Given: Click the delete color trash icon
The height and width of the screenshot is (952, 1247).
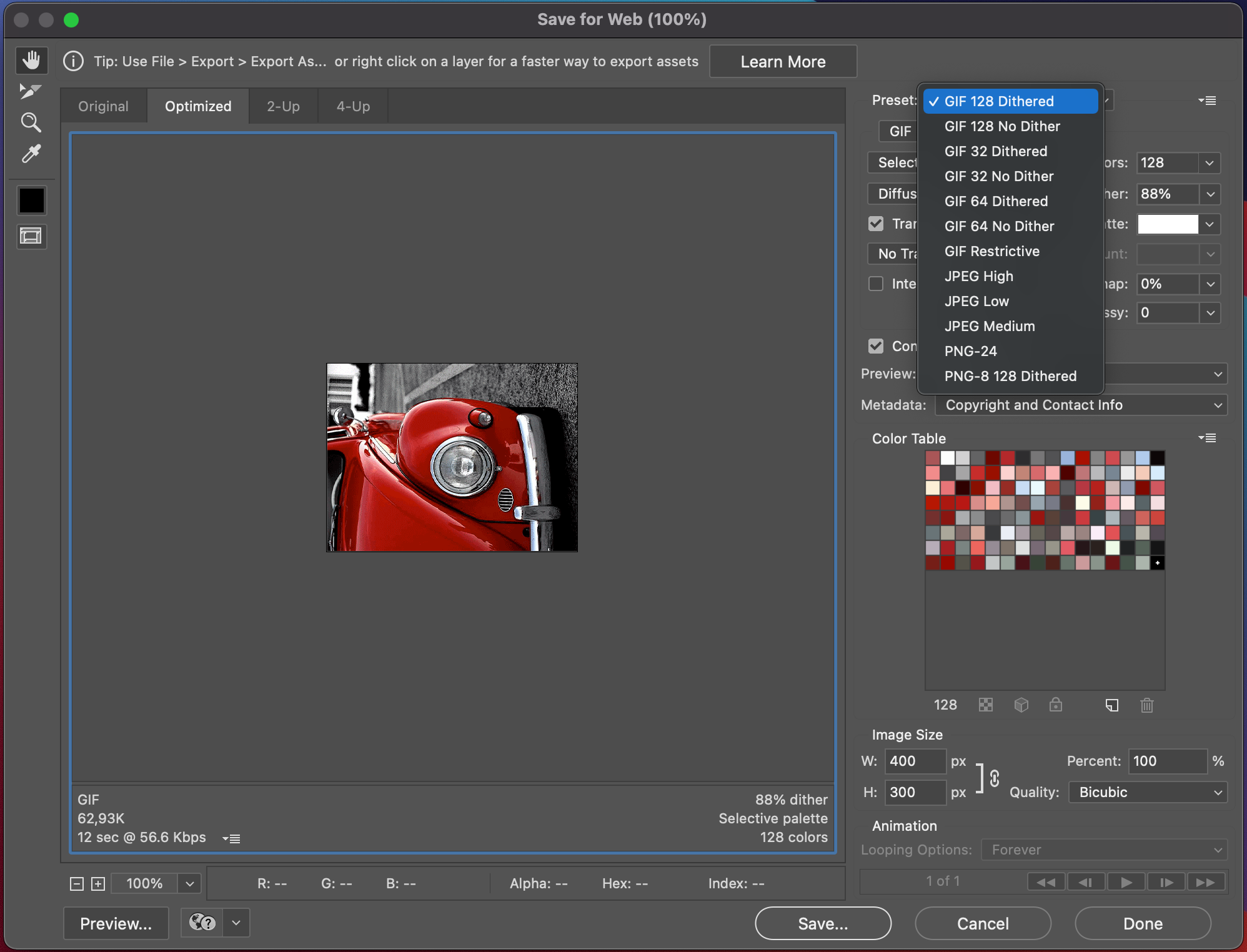Looking at the screenshot, I should pyautogui.click(x=1146, y=705).
